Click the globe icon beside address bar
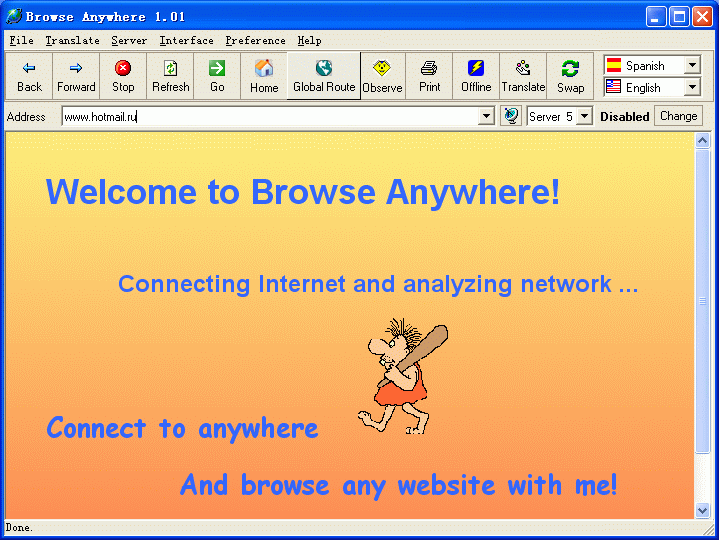719x540 pixels. pyautogui.click(x=511, y=116)
